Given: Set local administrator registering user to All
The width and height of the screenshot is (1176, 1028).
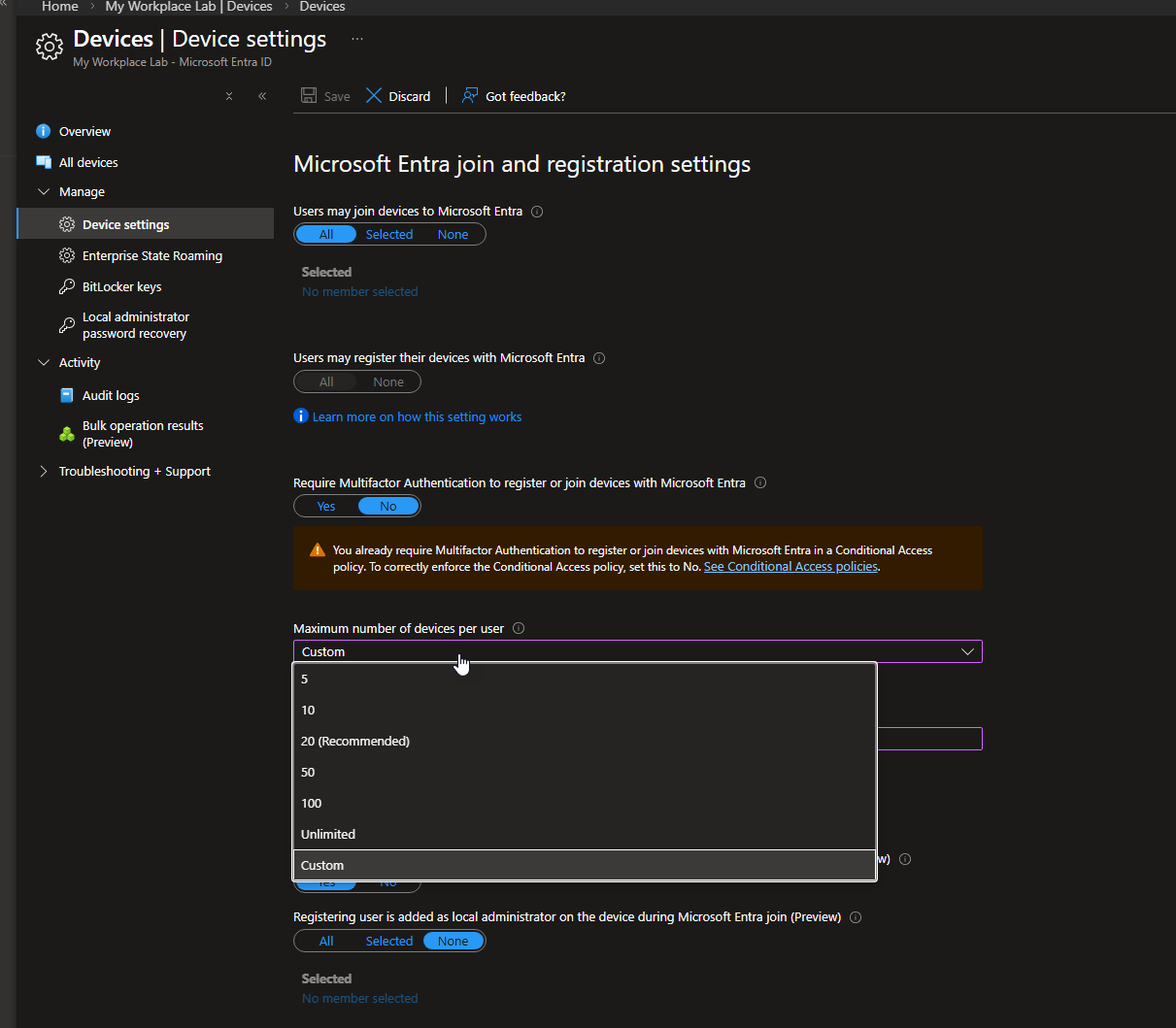Looking at the screenshot, I should coord(326,941).
